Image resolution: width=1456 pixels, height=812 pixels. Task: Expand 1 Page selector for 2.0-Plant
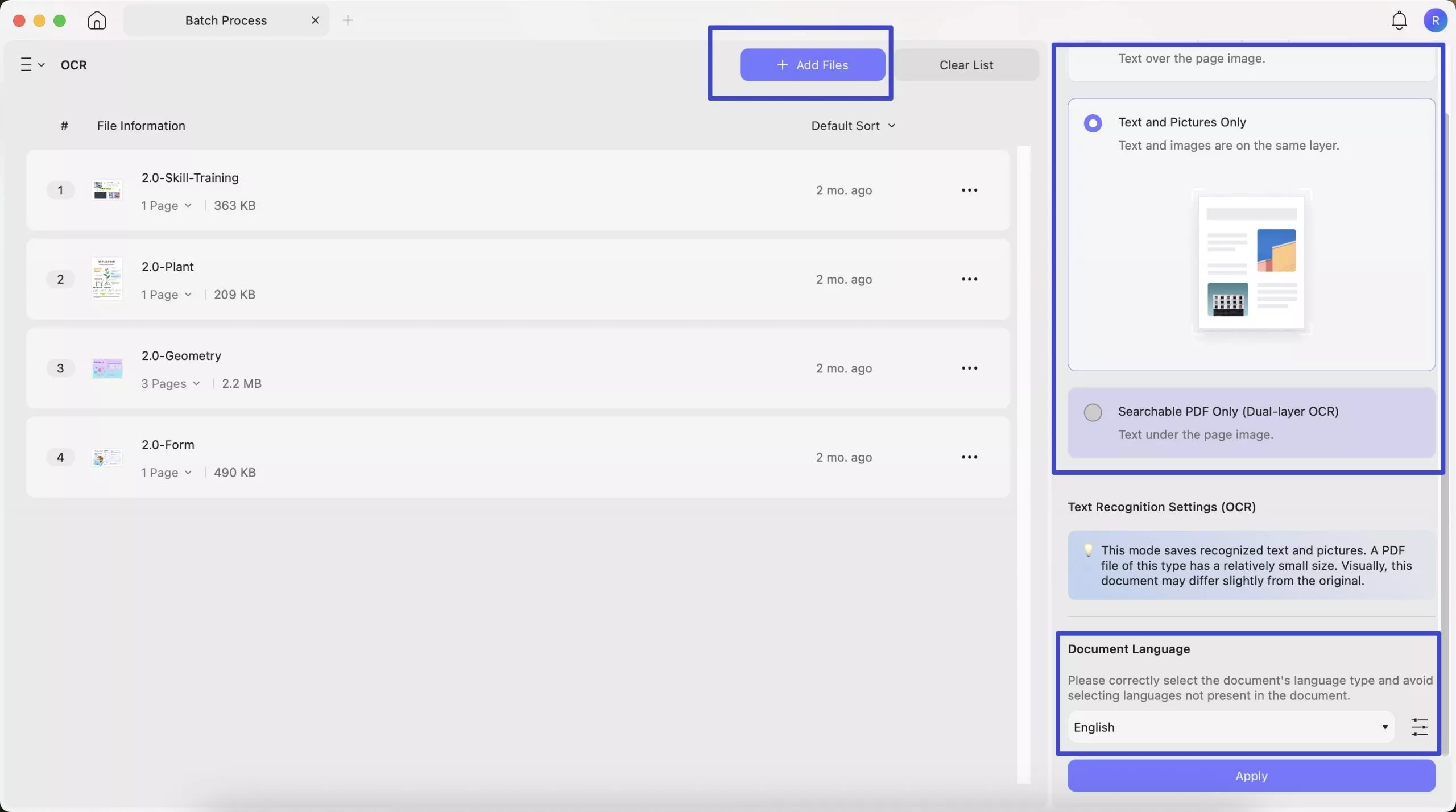coord(166,295)
